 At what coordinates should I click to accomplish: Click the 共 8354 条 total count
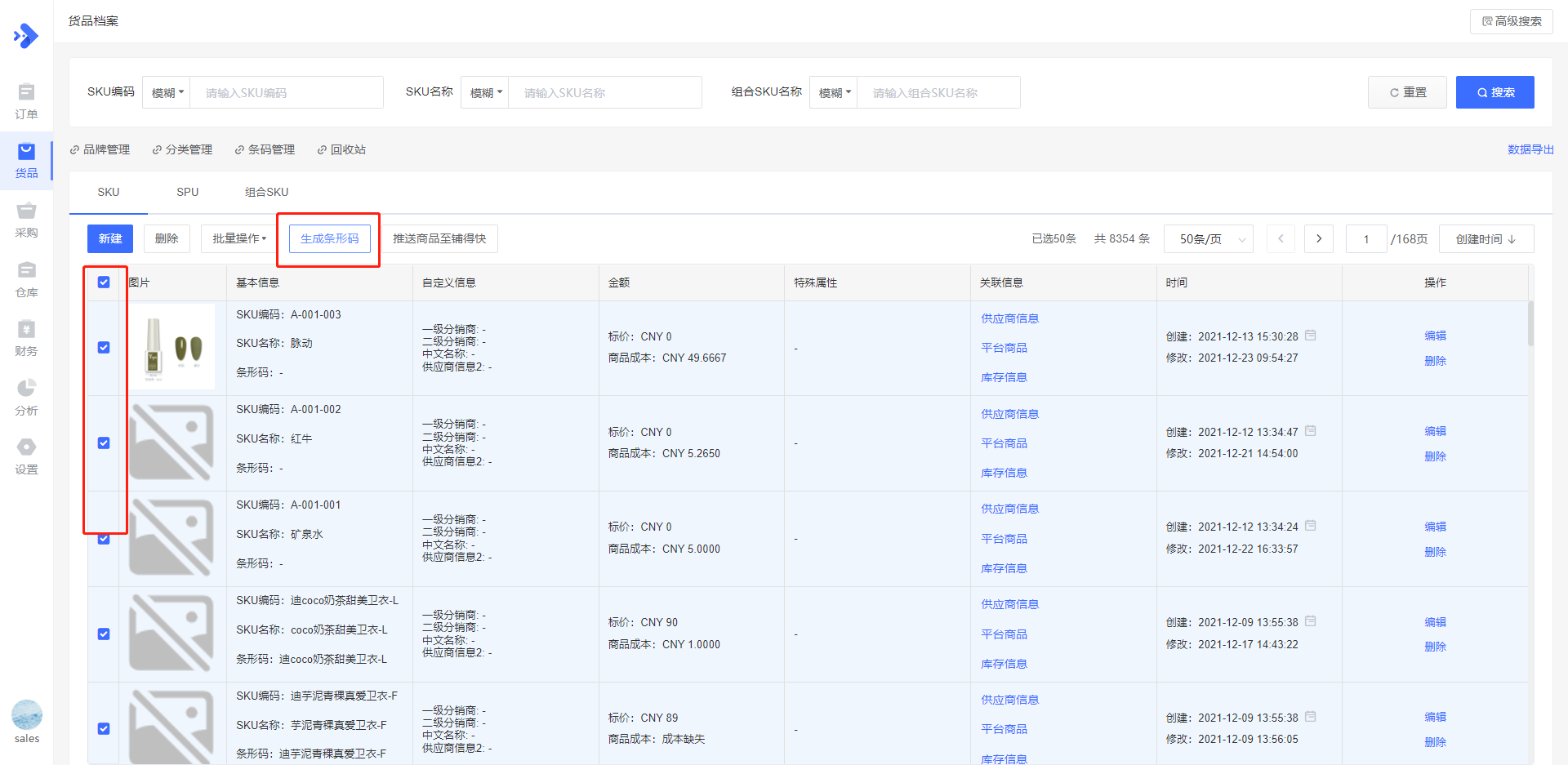coord(1122,238)
